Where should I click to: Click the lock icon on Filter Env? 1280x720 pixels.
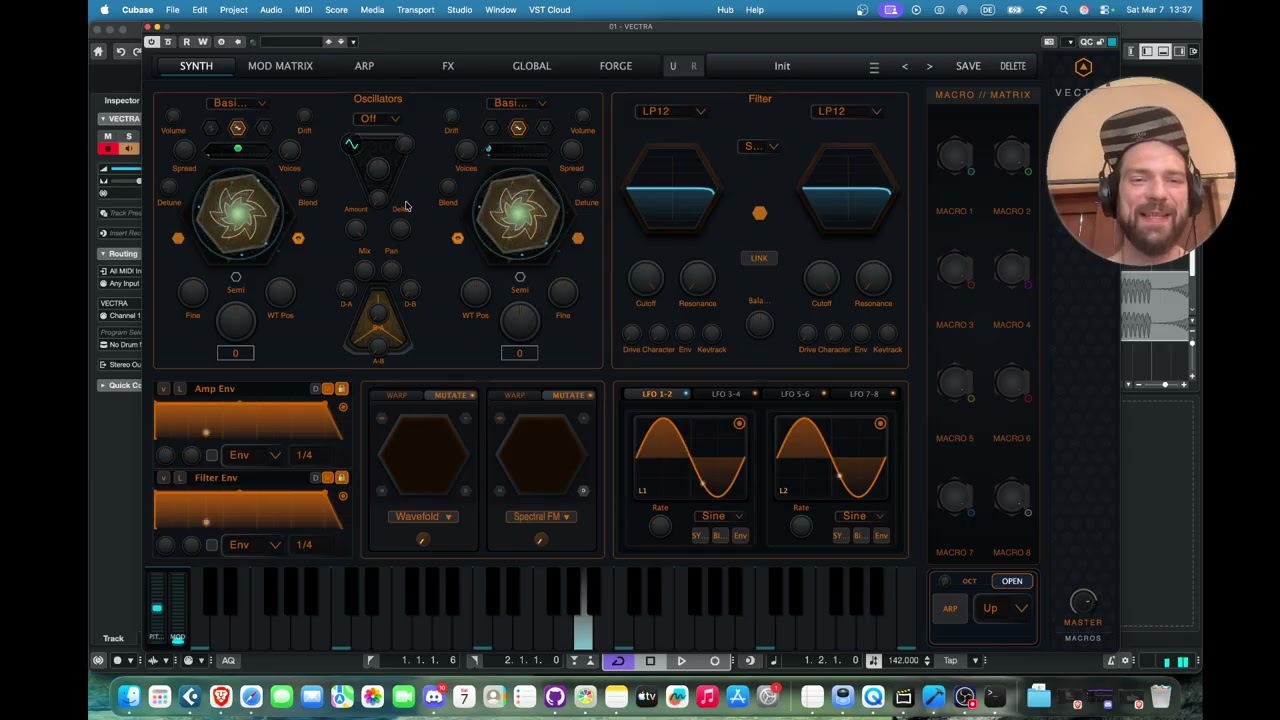(x=341, y=477)
